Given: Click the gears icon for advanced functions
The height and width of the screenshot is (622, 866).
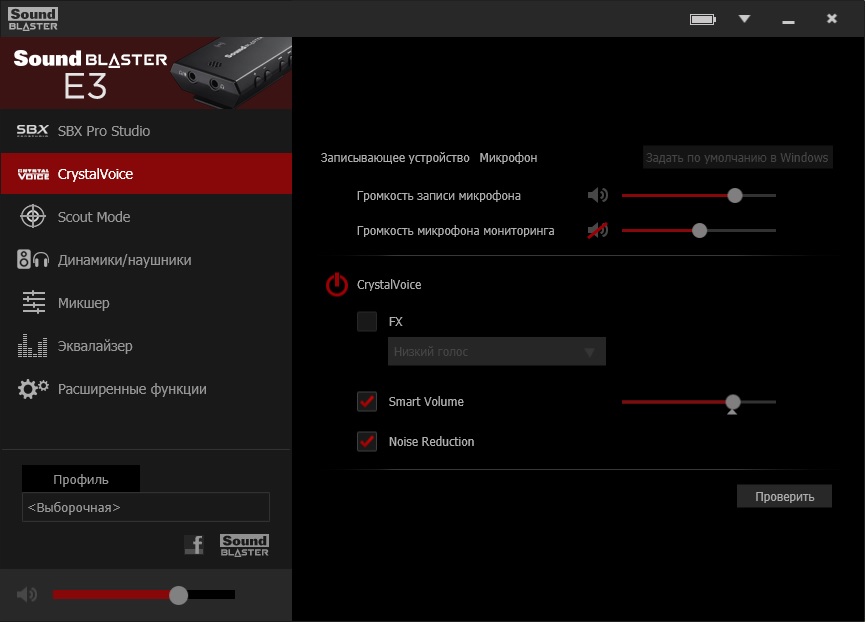Looking at the screenshot, I should point(33,389).
